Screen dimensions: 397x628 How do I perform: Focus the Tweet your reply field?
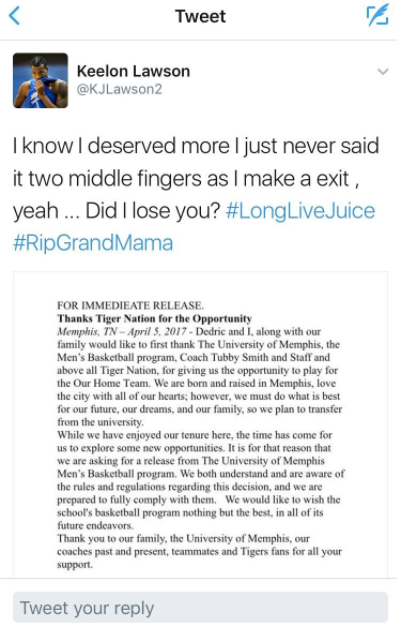click(200, 608)
